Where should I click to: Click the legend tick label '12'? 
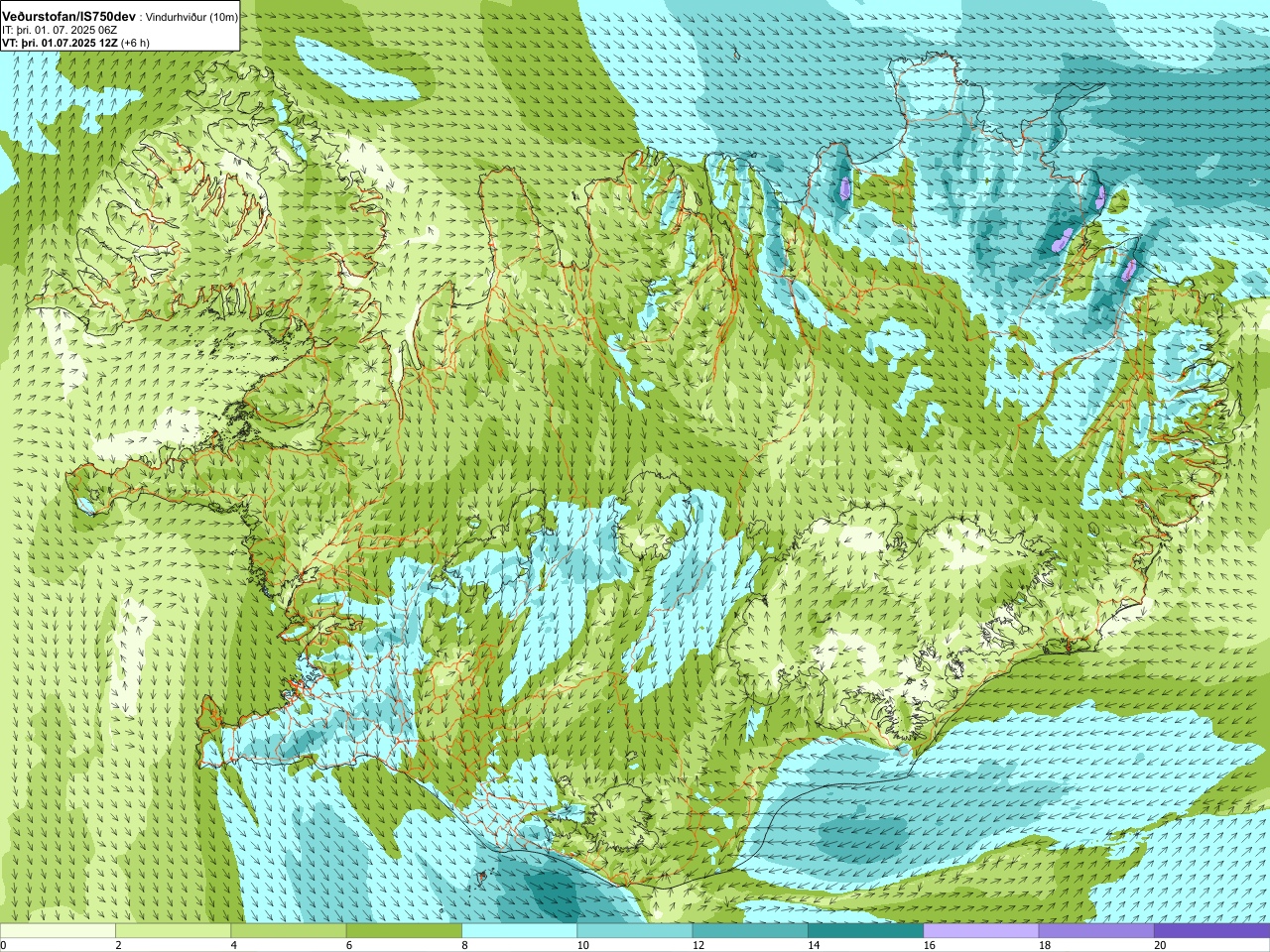698,945
